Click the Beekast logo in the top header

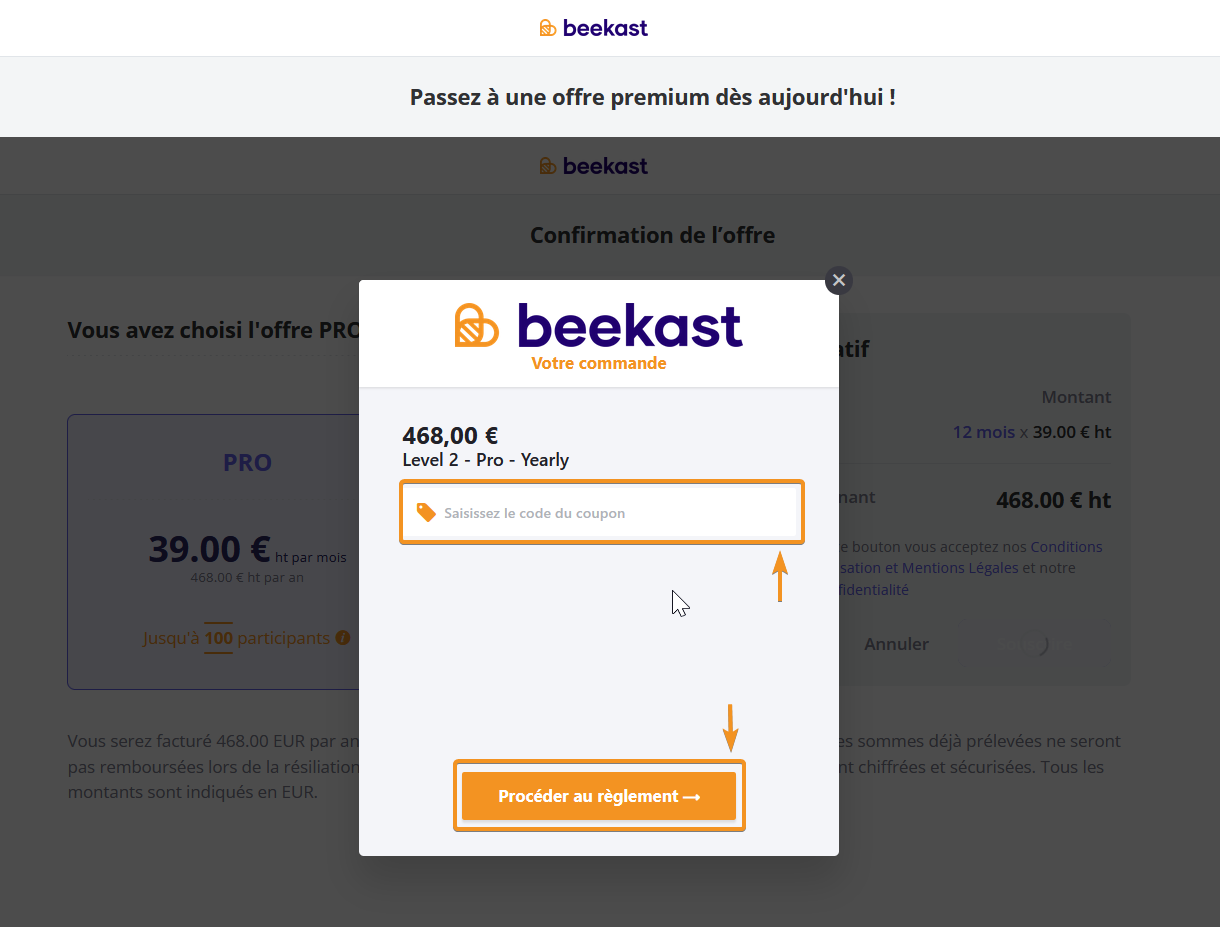click(594, 28)
